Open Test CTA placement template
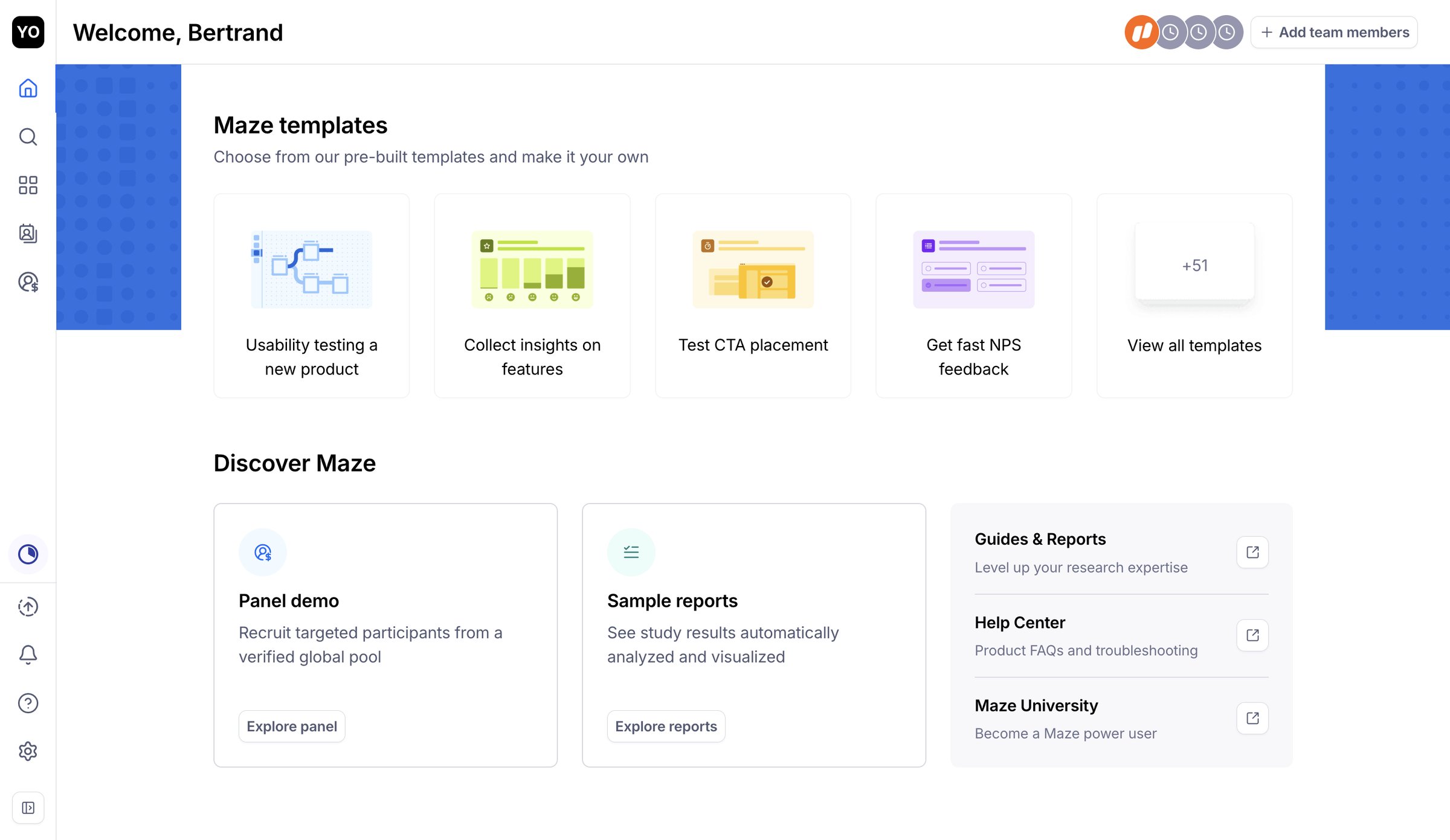 [x=753, y=295]
